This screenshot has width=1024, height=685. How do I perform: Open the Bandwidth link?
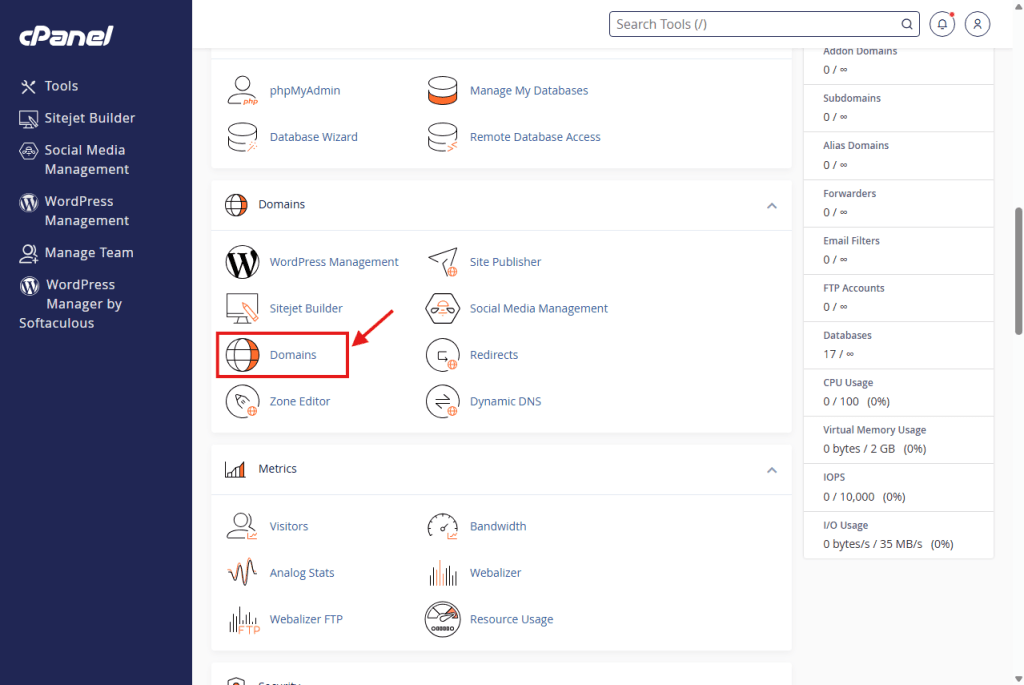(497, 526)
